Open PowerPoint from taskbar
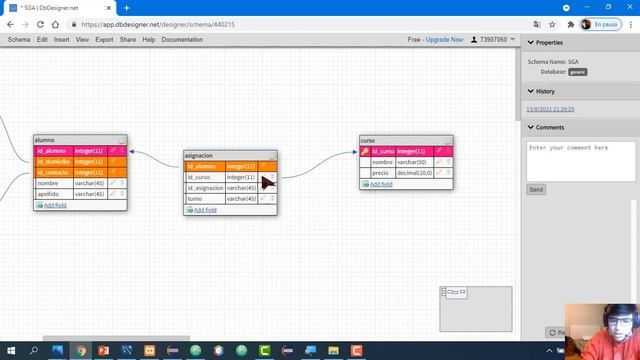 pos(104,351)
